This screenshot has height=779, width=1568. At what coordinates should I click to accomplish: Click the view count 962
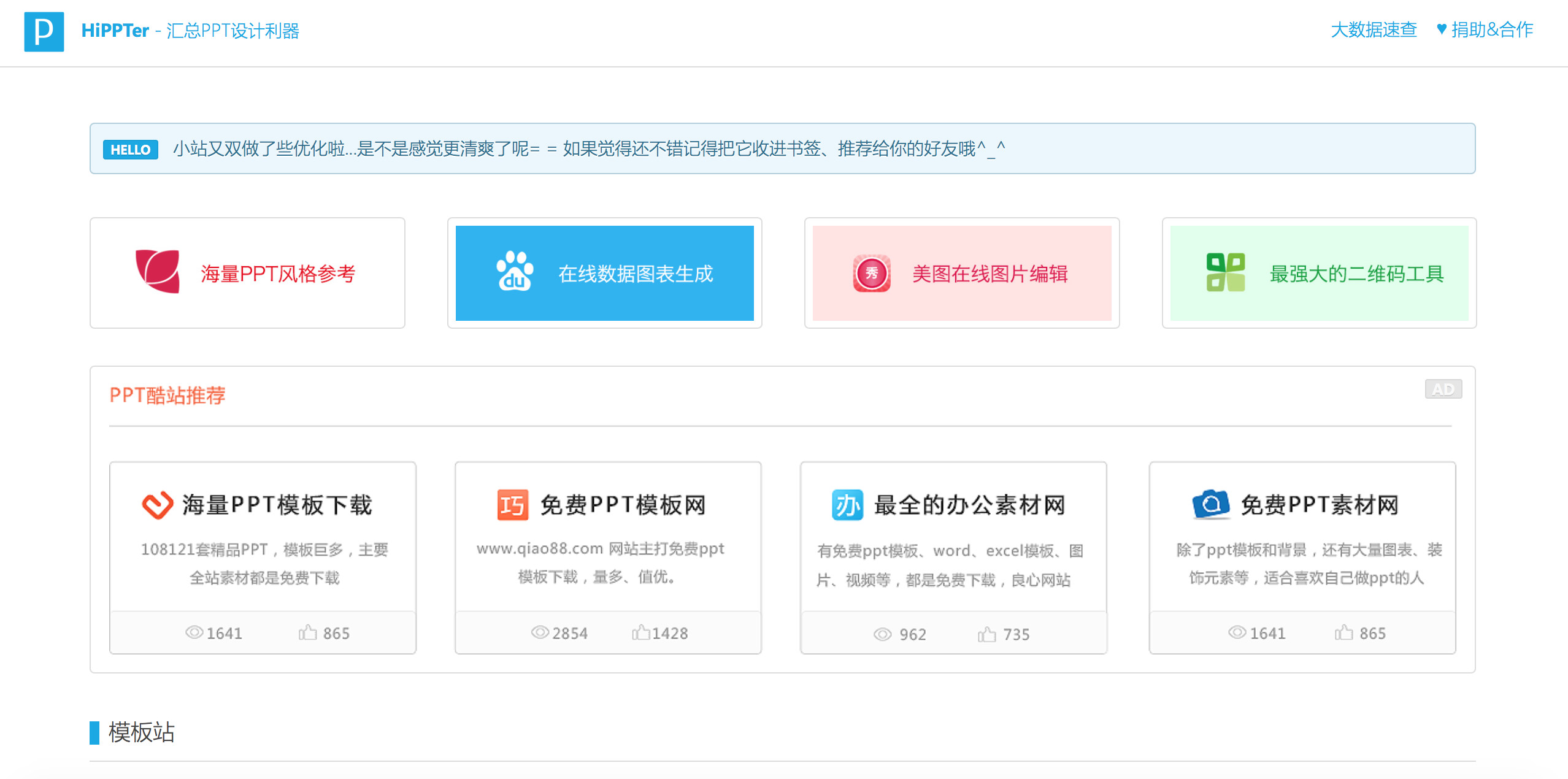(x=913, y=634)
